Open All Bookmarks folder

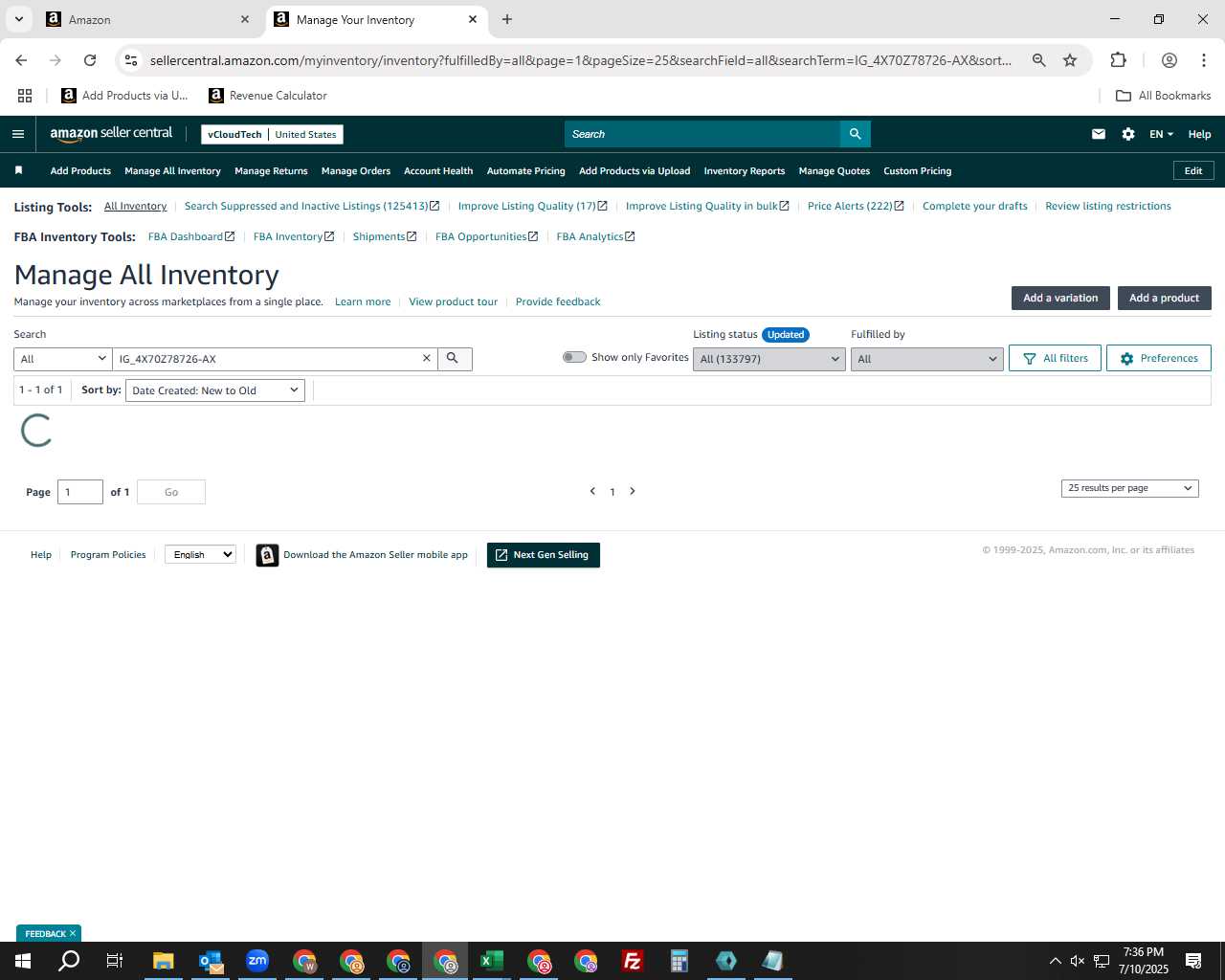[1164, 96]
